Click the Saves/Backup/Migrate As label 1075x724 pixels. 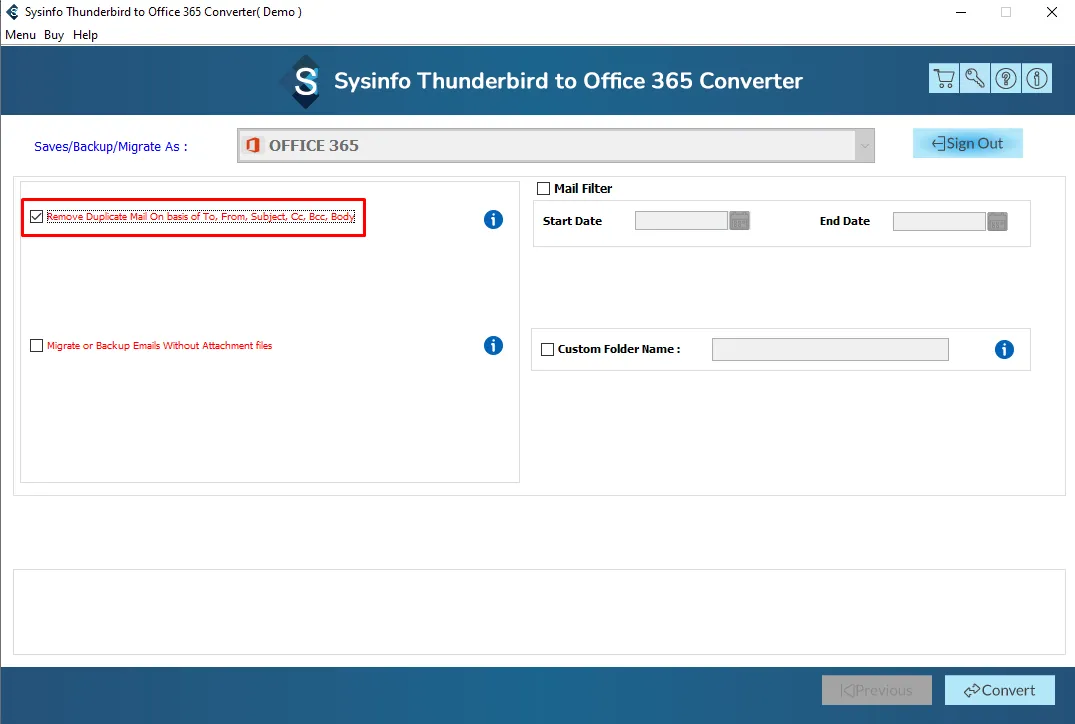pyautogui.click(x=110, y=147)
